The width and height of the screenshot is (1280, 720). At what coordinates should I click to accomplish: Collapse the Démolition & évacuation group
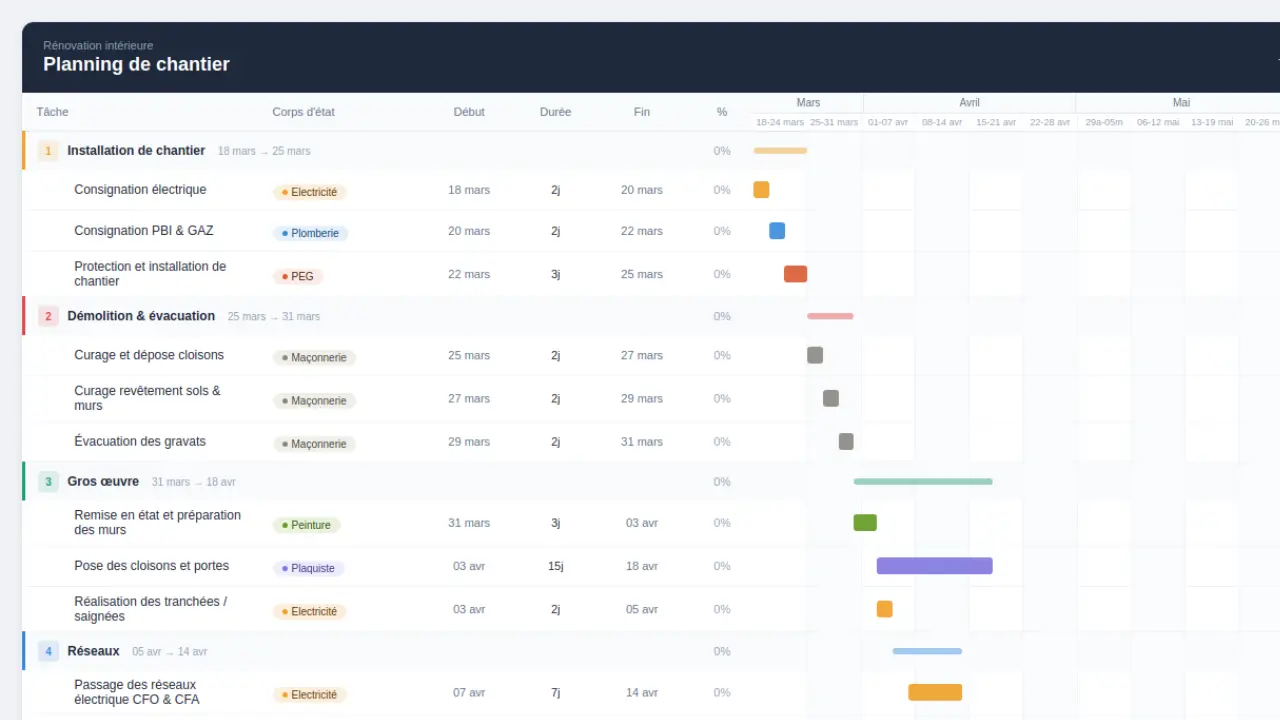pyautogui.click(x=141, y=316)
